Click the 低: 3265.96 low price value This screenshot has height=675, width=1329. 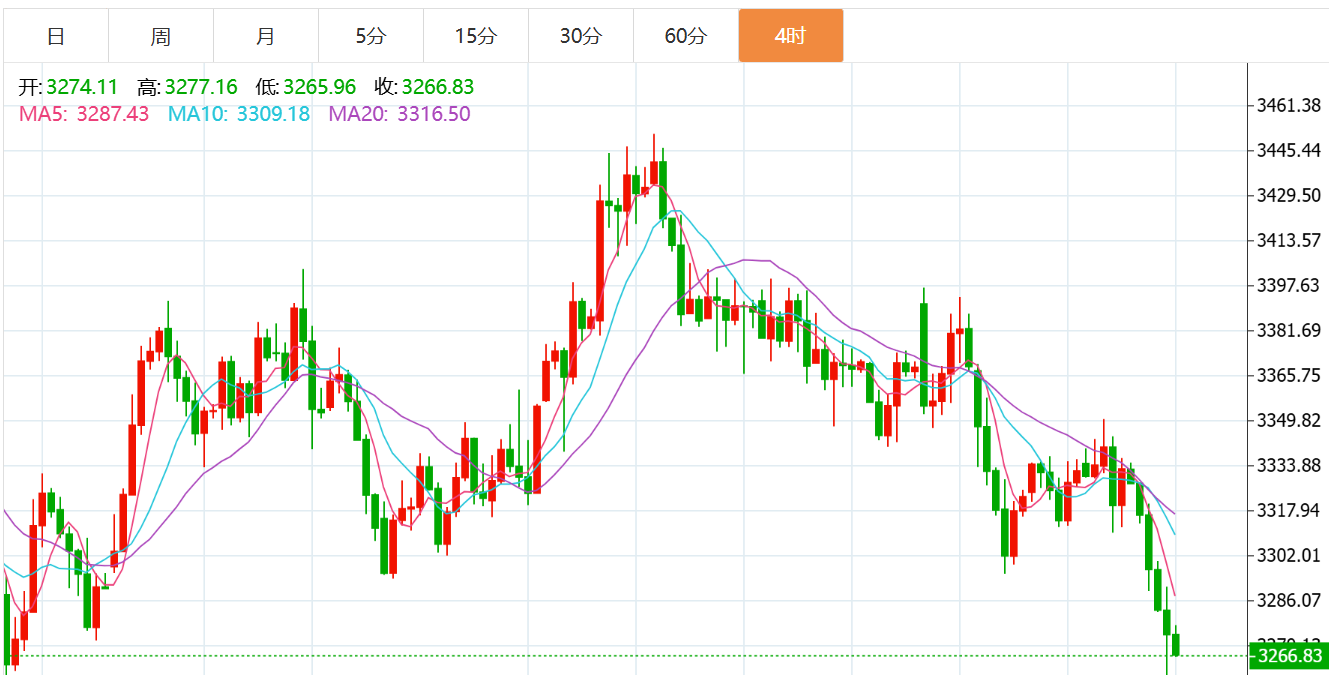(306, 88)
